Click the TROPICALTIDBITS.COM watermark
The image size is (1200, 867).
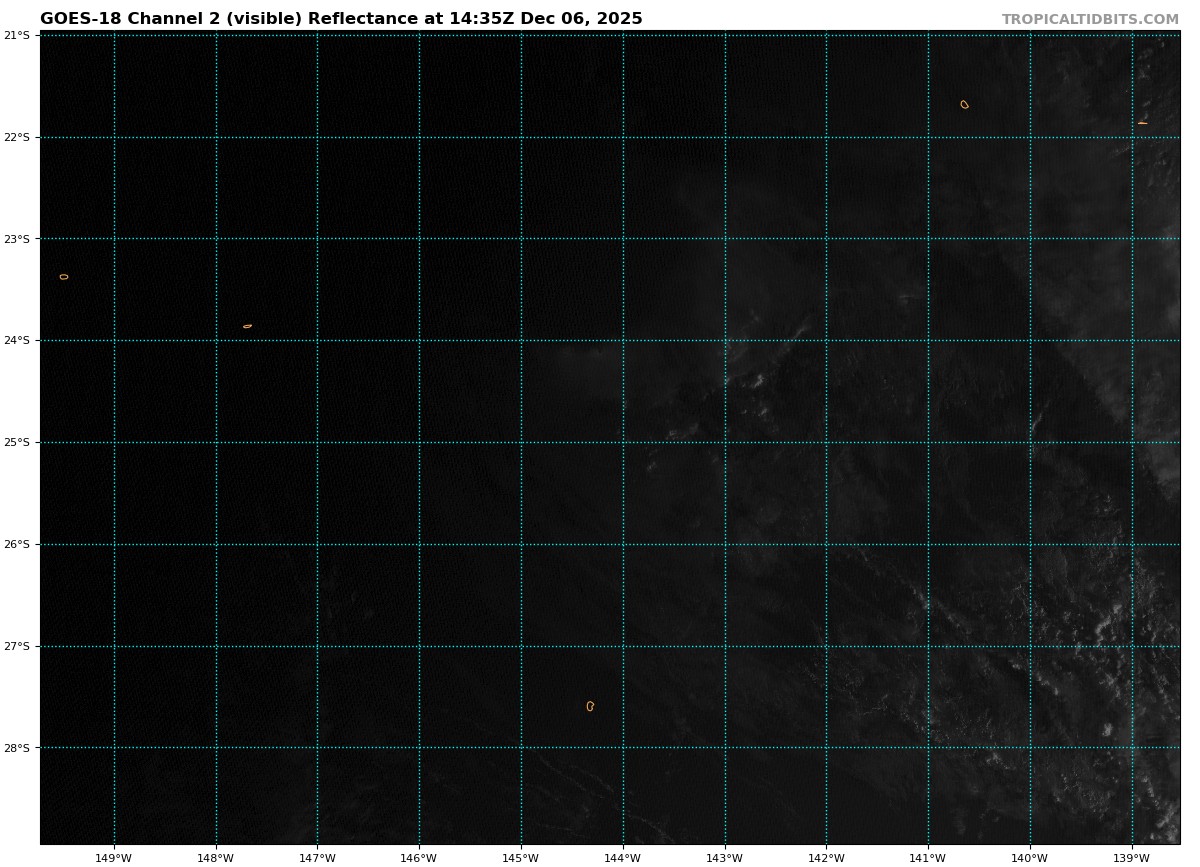click(x=1090, y=20)
